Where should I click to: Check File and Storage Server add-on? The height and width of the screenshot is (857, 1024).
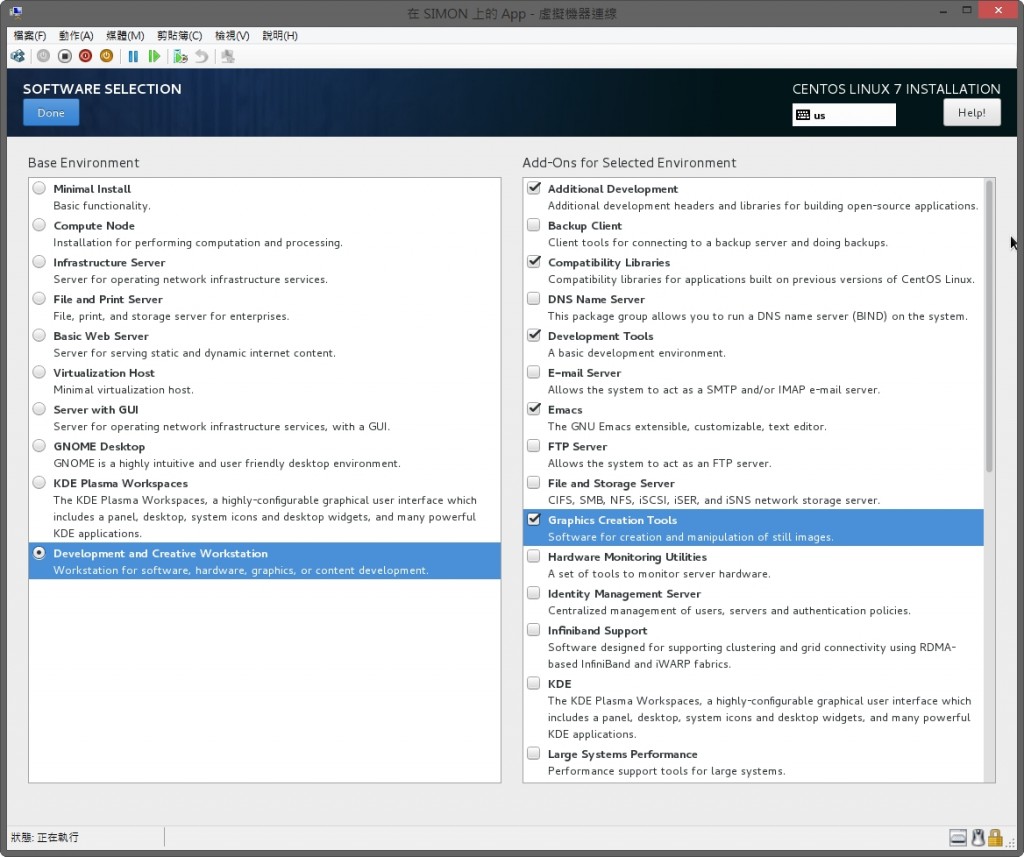pos(534,483)
